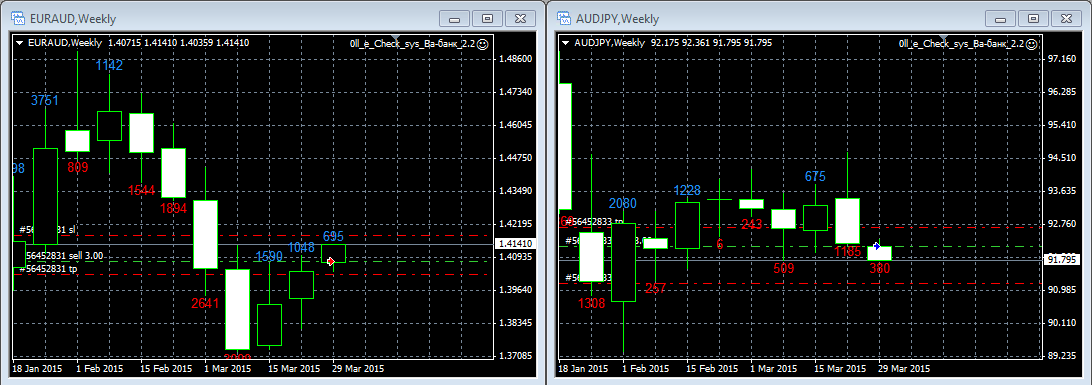Click blue value 1228 on AUDJPY chart
Viewport: 1092px width, 385px height.
[687, 190]
